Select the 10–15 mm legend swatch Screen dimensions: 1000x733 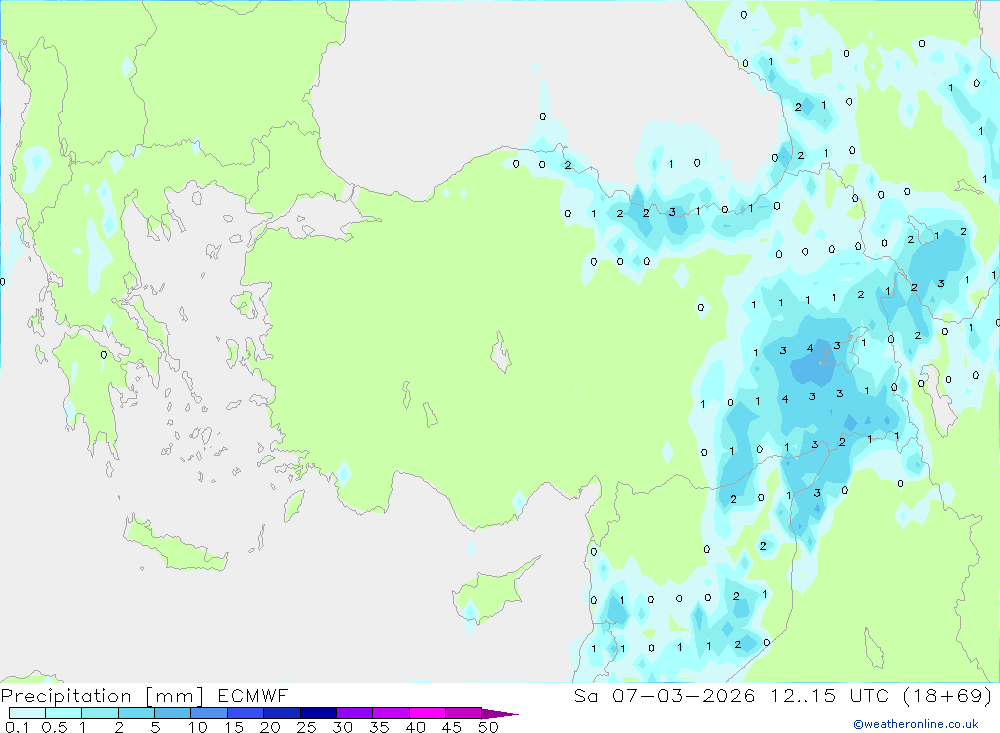pos(209,713)
